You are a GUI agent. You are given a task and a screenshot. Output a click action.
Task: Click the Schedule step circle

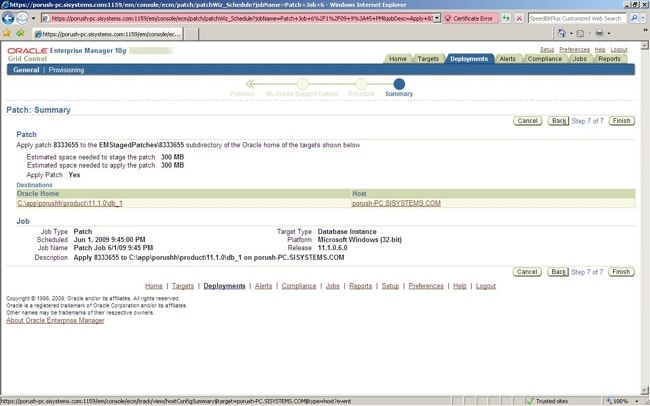pos(361,84)
